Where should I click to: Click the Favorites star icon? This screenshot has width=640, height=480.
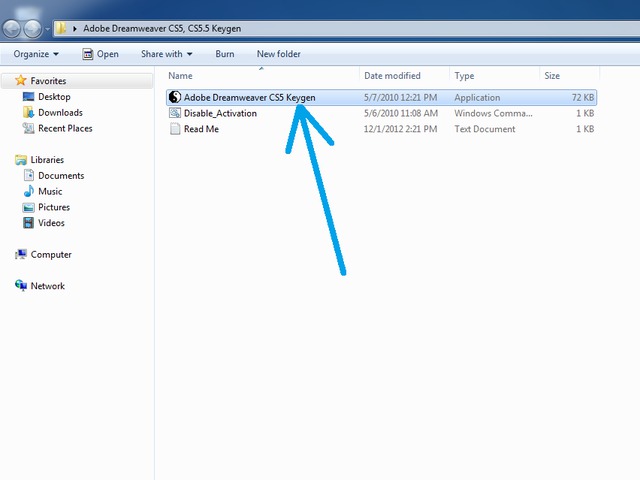(21, 80)
